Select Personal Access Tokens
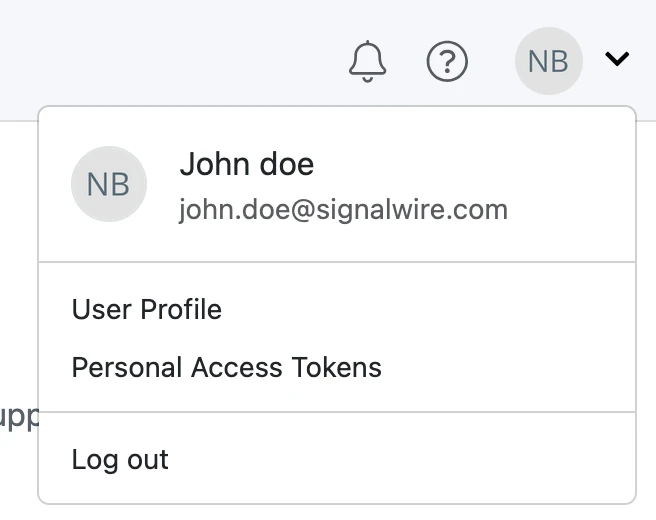This screenshot has width=656, height=520. (x=227, y=367)
